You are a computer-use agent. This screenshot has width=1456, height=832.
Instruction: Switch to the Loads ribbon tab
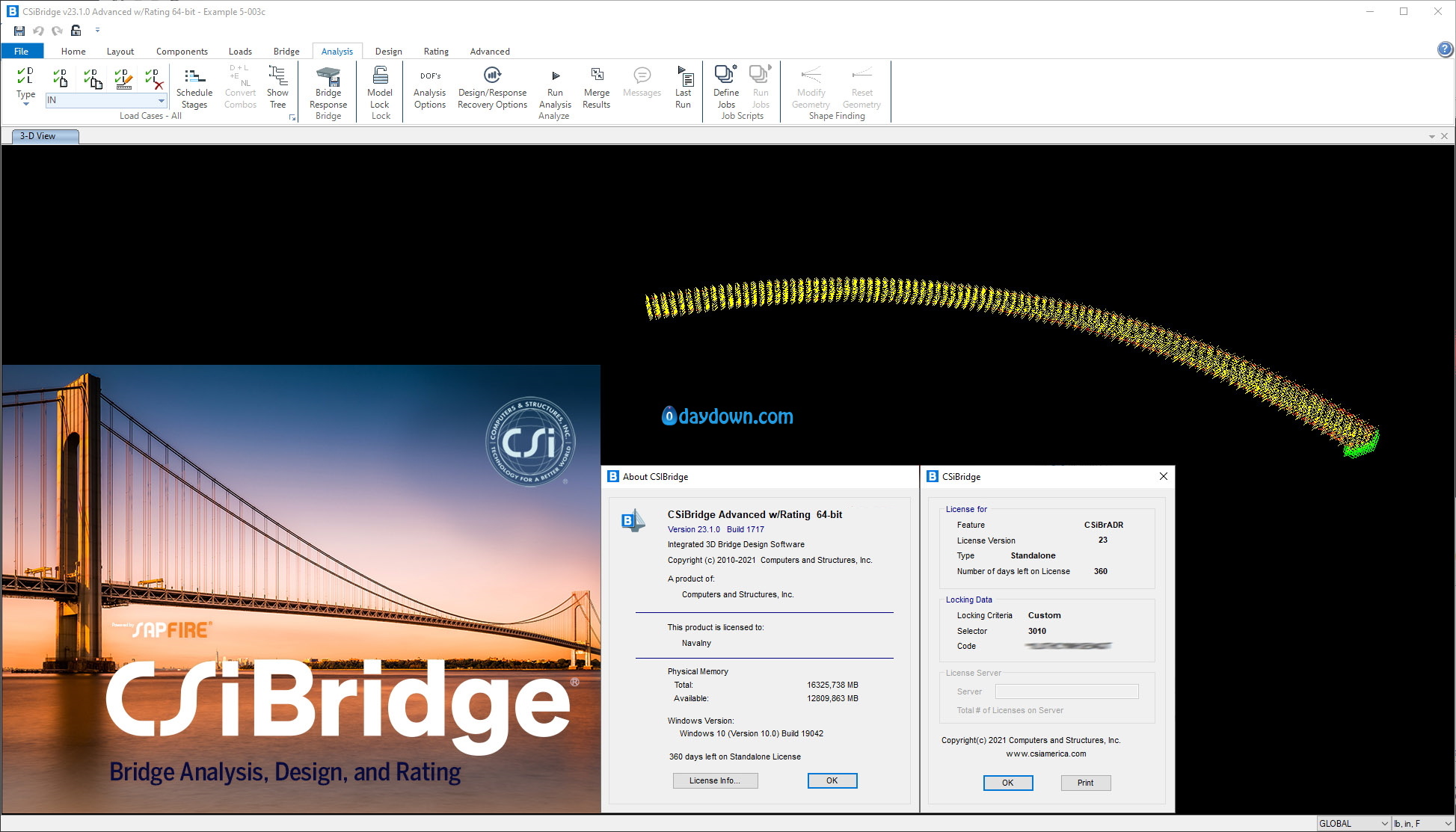coord(240,51)
